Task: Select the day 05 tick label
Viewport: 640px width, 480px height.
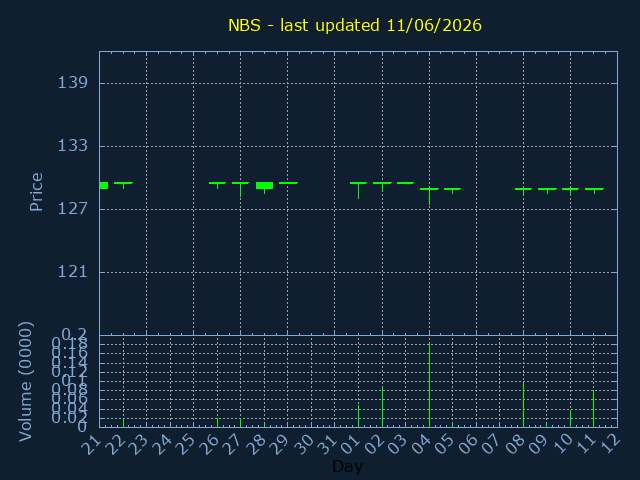Action: coord(444,444)
